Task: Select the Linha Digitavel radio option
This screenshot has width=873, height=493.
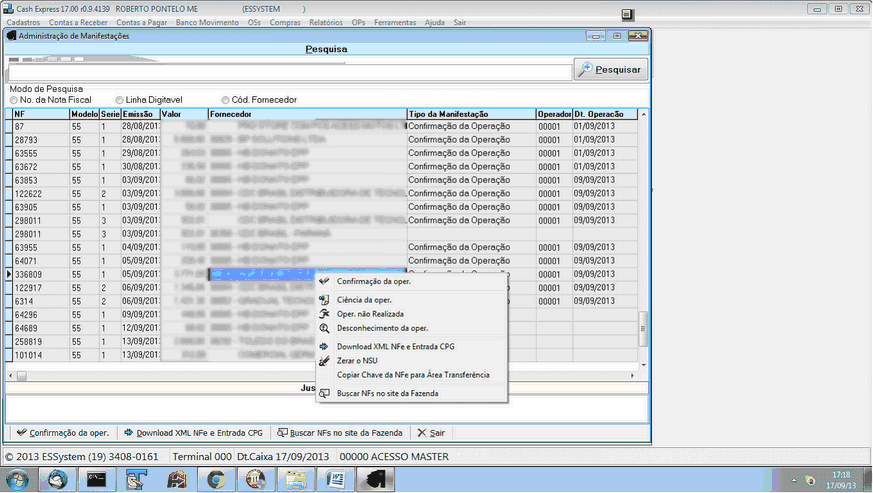Action: [x=120, y=100]
